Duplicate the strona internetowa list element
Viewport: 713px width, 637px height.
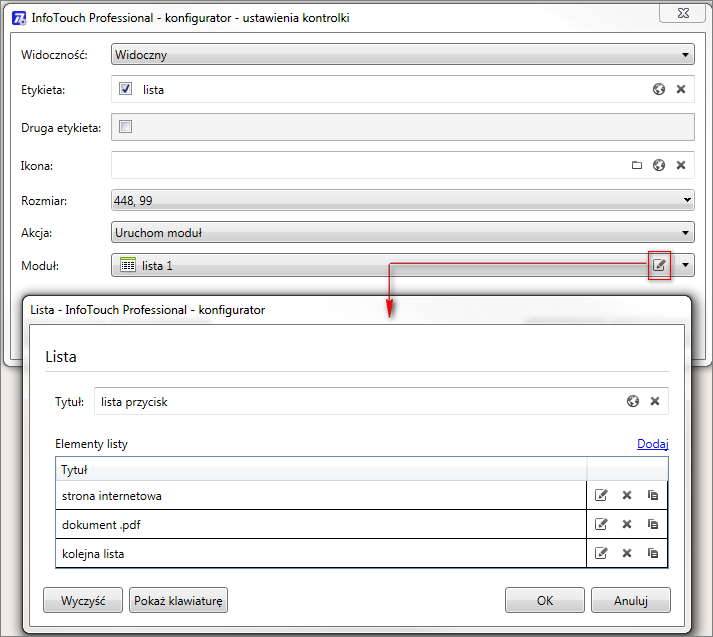[x=653, y=495]
